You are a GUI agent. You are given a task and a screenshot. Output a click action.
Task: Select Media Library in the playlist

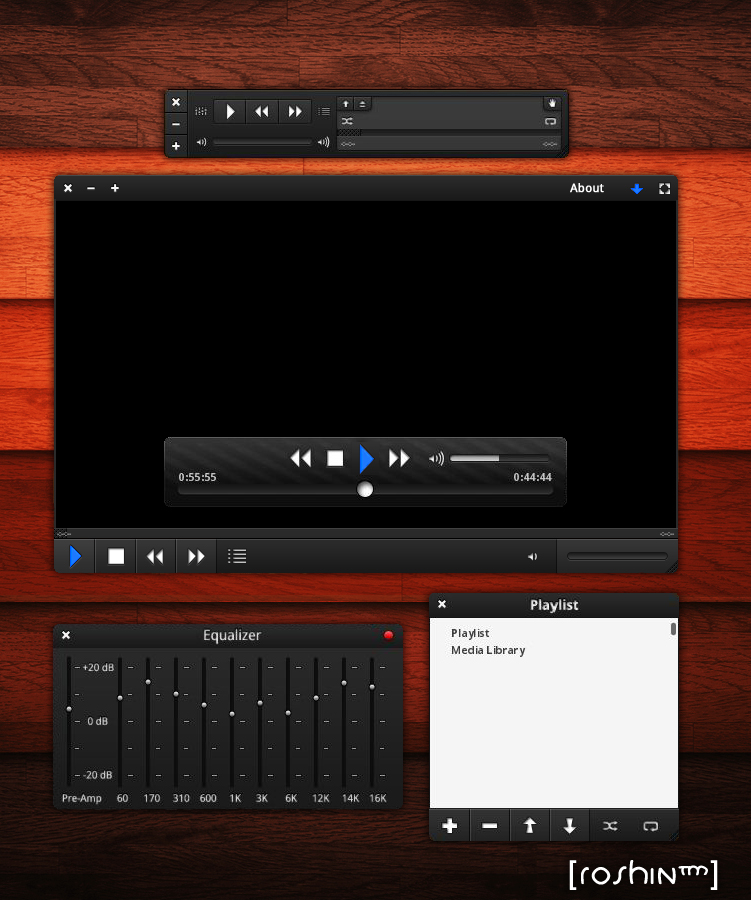tap(488, 650)
